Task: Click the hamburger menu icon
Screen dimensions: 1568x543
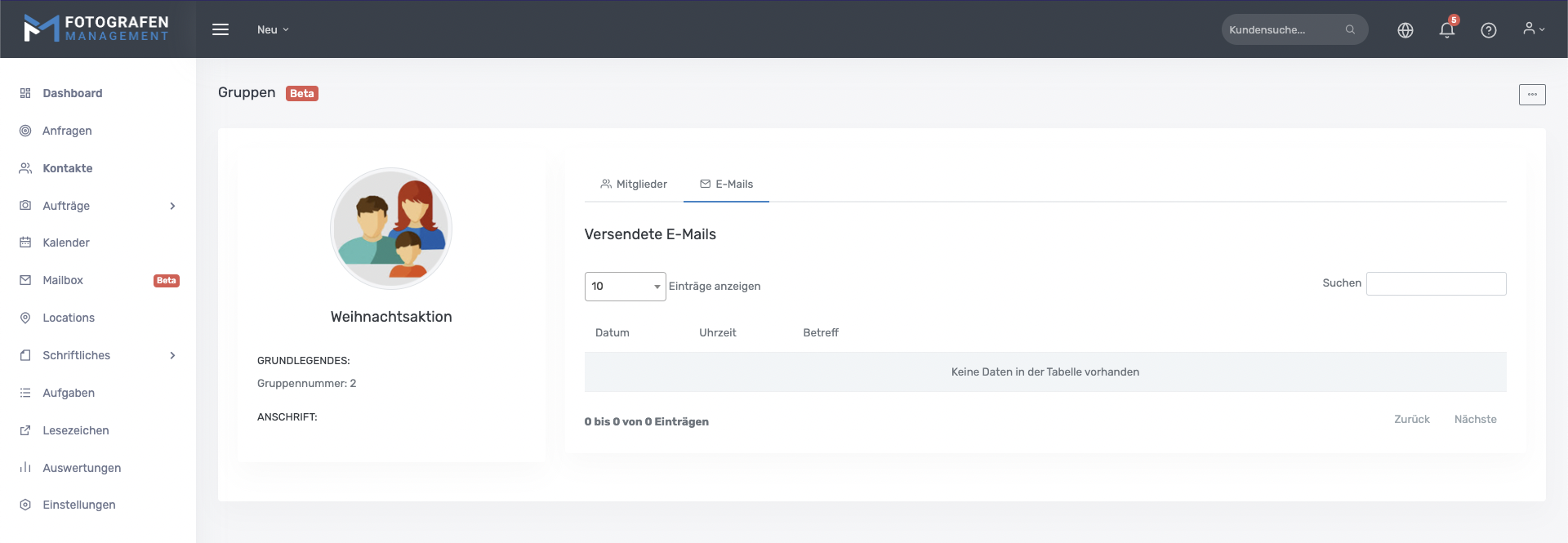Action: click(220, 29)
